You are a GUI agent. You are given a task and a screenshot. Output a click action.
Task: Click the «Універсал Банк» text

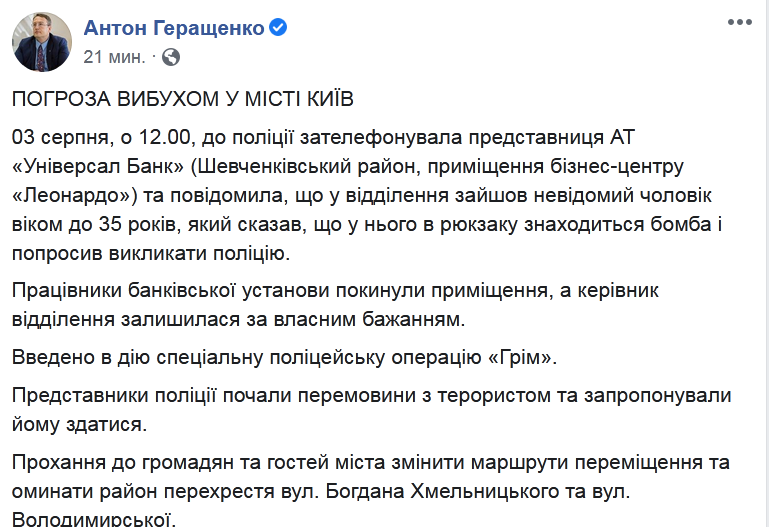coord(98,167)
